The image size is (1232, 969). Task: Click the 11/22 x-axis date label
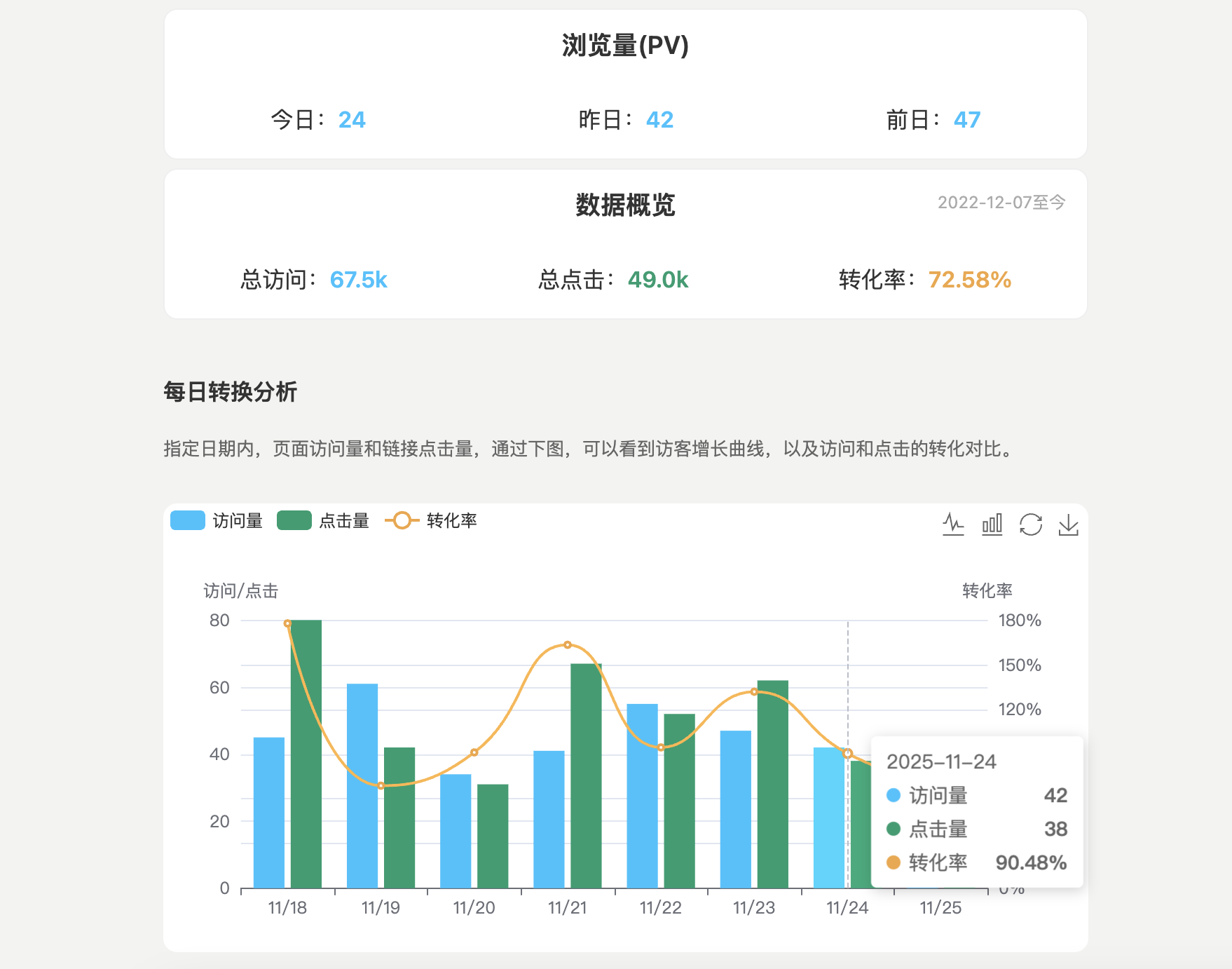[660, 908]
